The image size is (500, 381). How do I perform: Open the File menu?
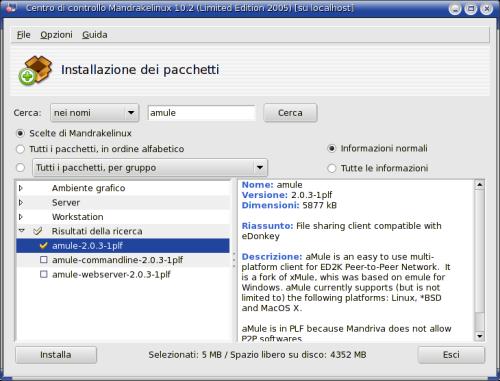(x=23, y=35)
